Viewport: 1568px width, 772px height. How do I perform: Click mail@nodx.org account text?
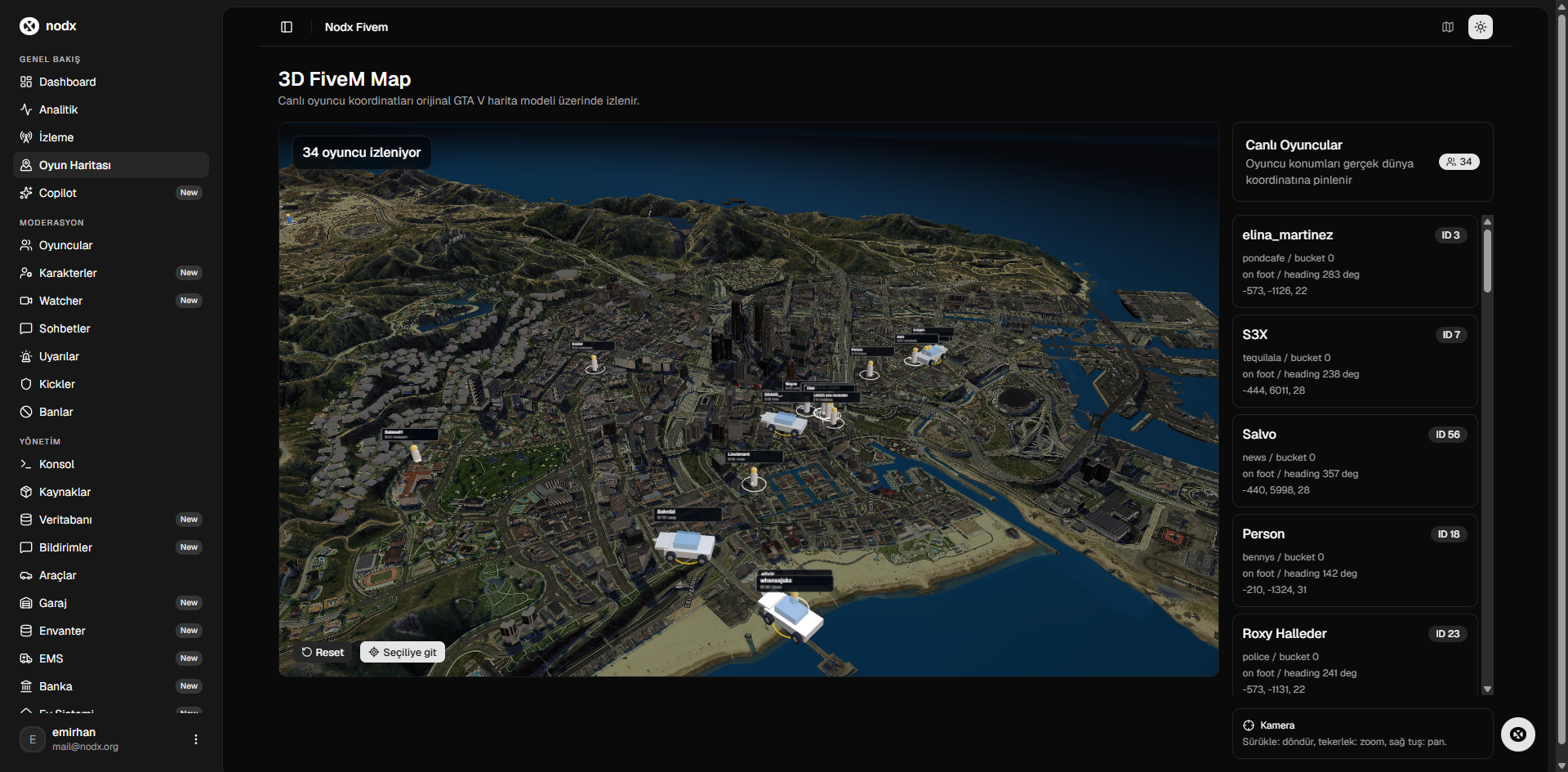click(86, 747)
